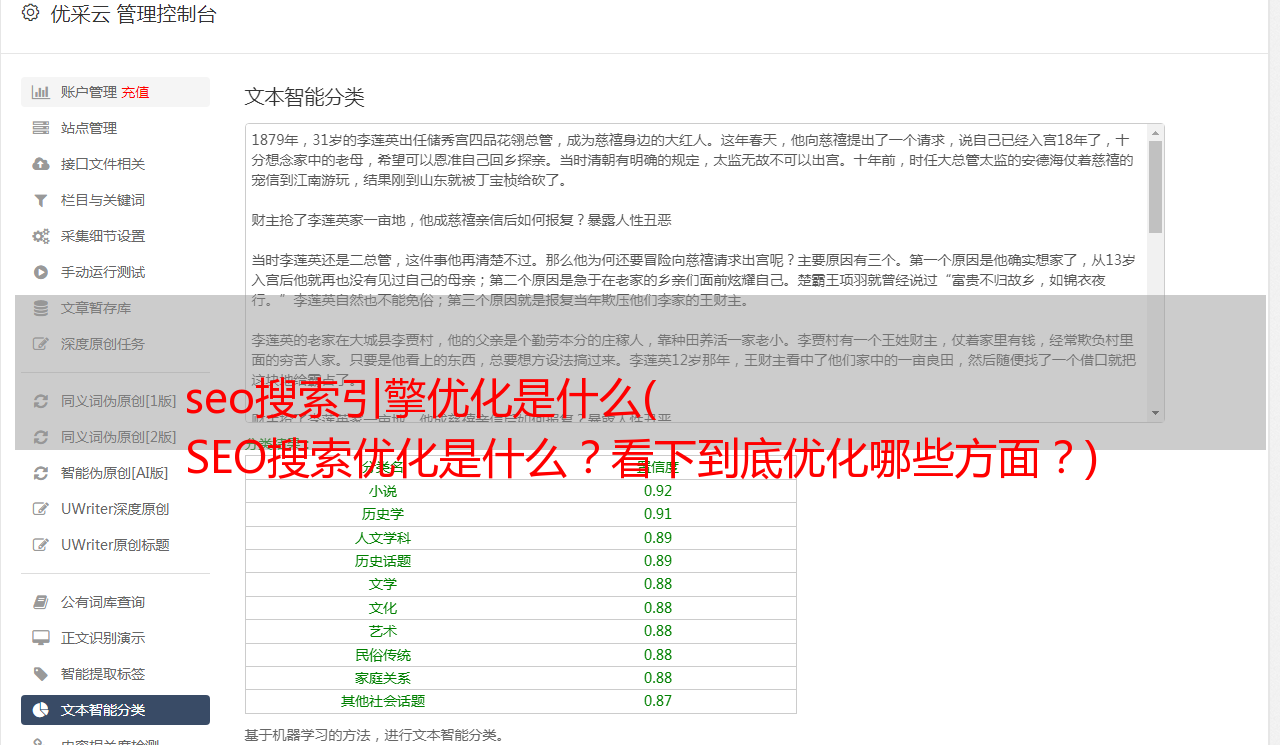1280x745 pixels.
Task: Click the text area scrollbar thumb
Action: point(1155,186)
